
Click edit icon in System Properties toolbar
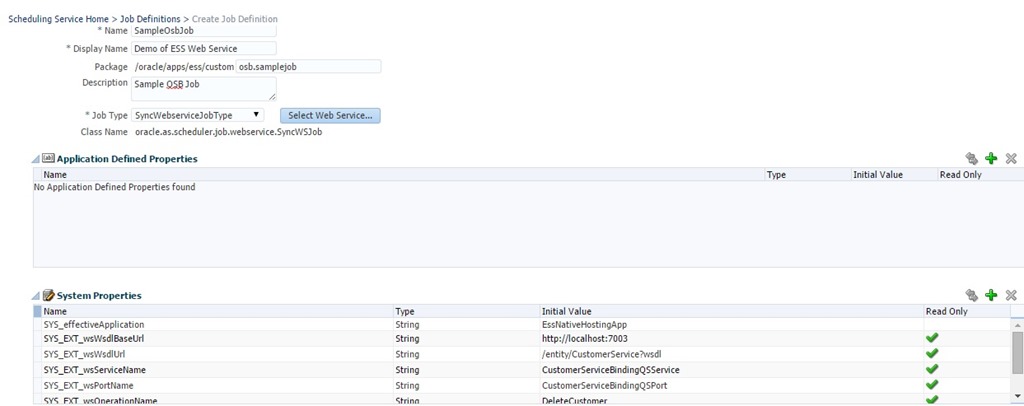[971, 295]
